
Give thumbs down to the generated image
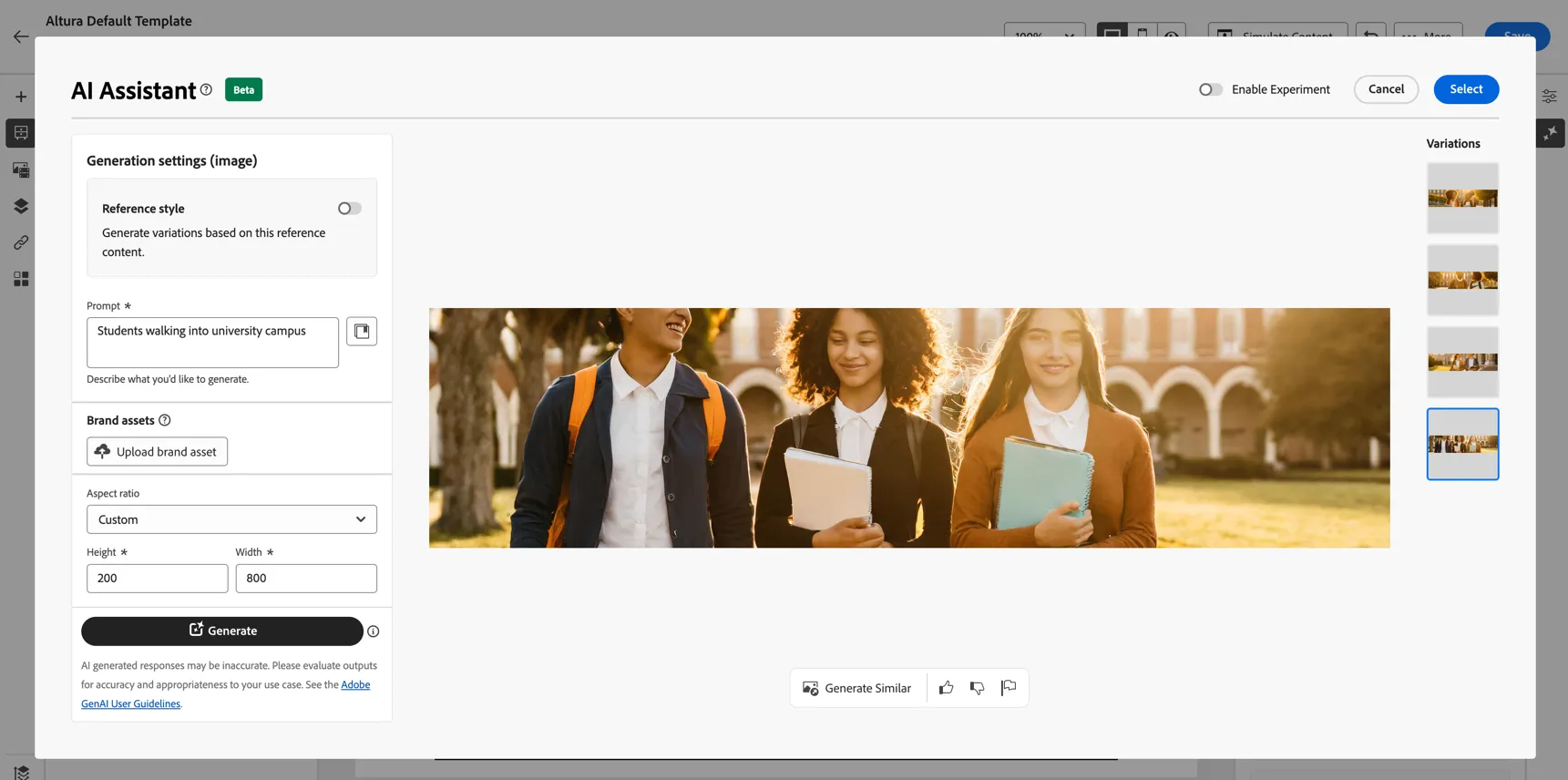(x=977, y=688)
